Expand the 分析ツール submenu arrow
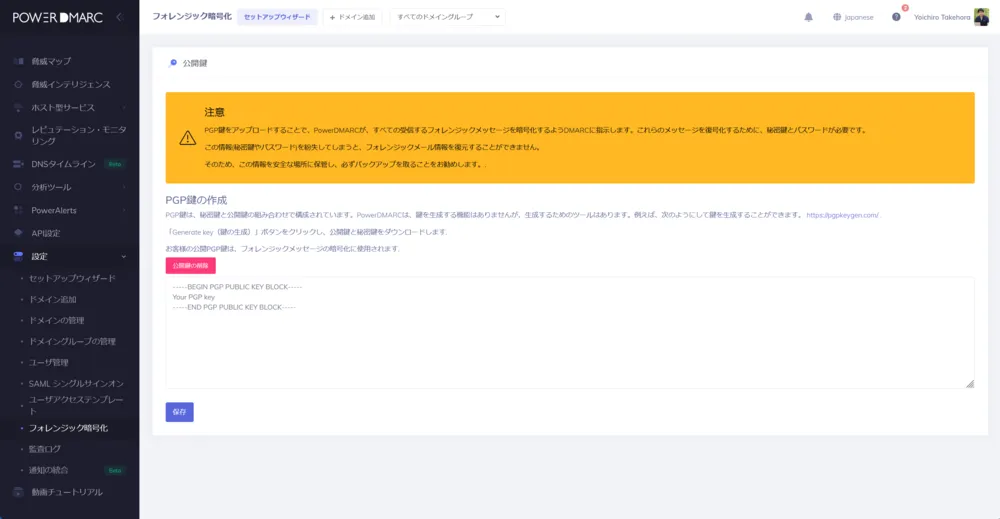 click(124, 187)
